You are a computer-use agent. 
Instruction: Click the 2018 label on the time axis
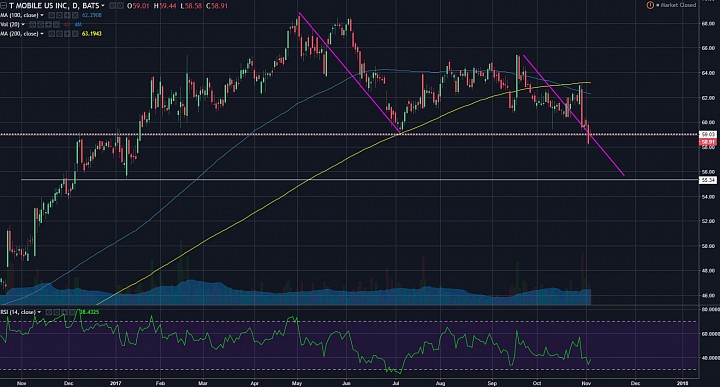pyautogui.click(x=683, y=382)
